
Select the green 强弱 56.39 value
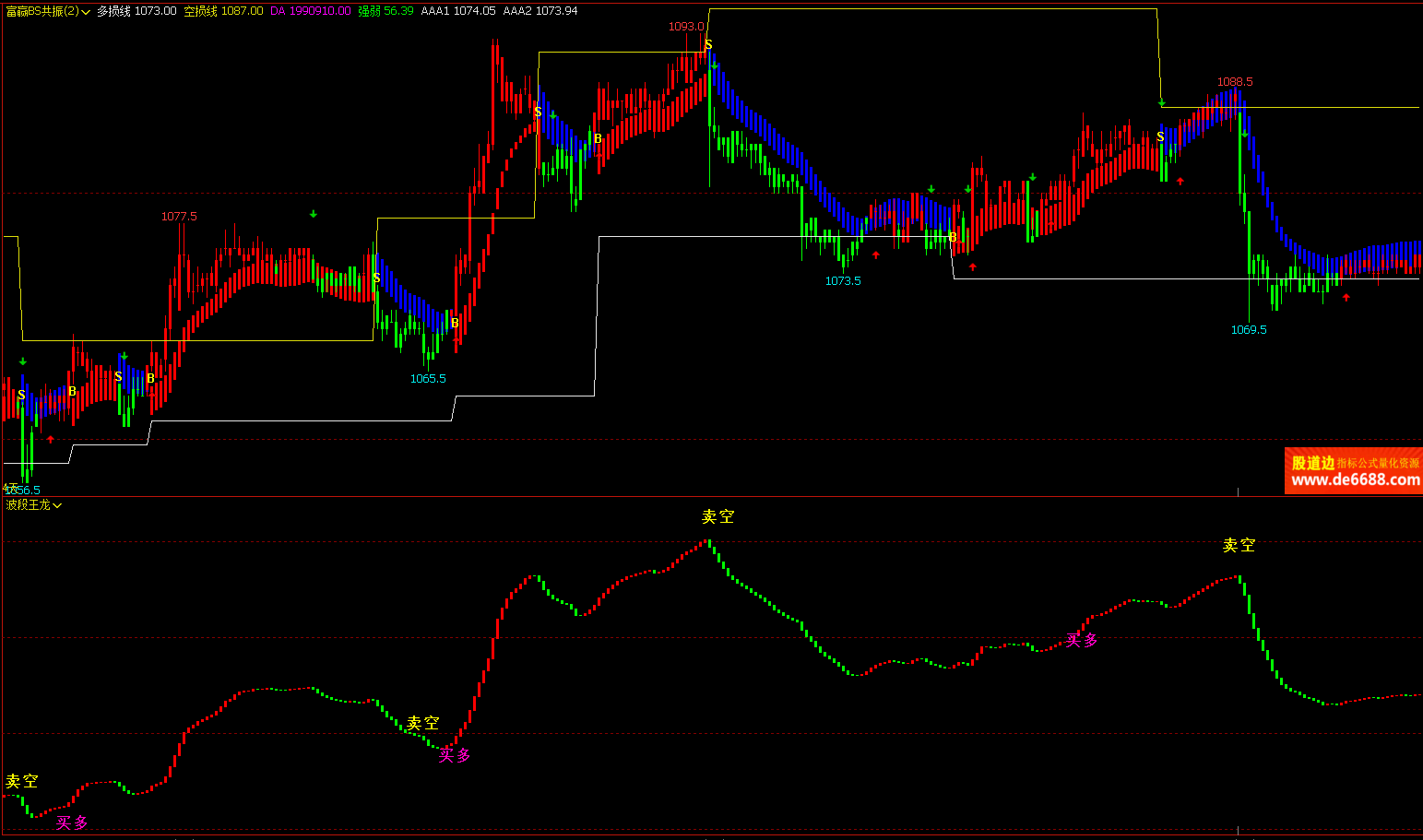385,11
